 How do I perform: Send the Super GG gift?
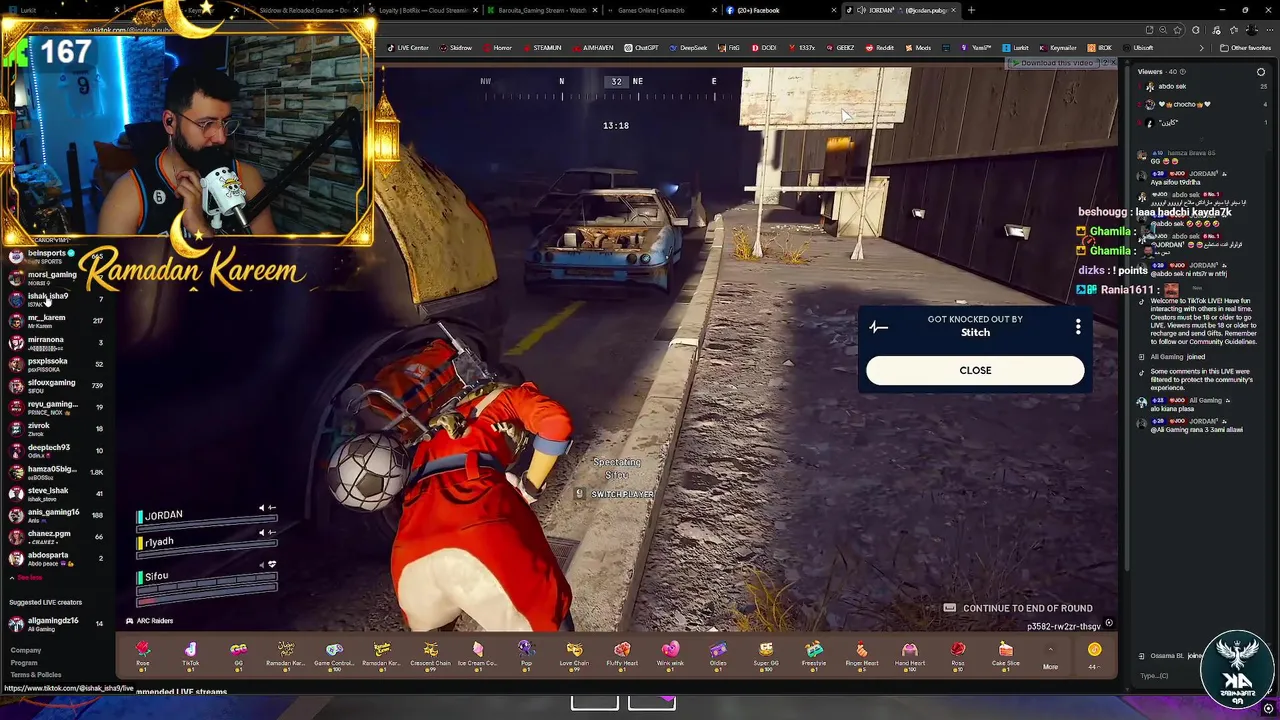click(x=766, y=654)
